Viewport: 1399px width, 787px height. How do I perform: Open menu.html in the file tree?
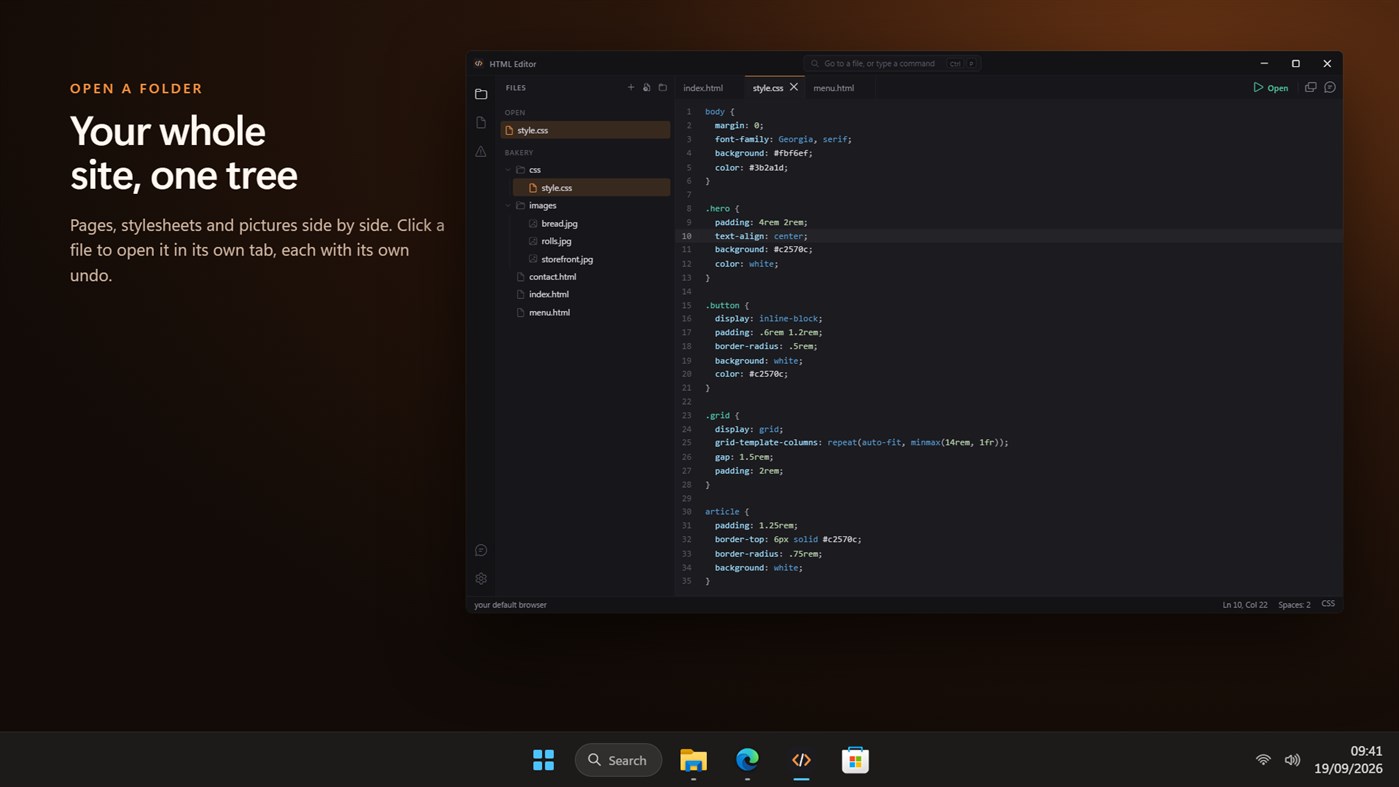[549, 312]
